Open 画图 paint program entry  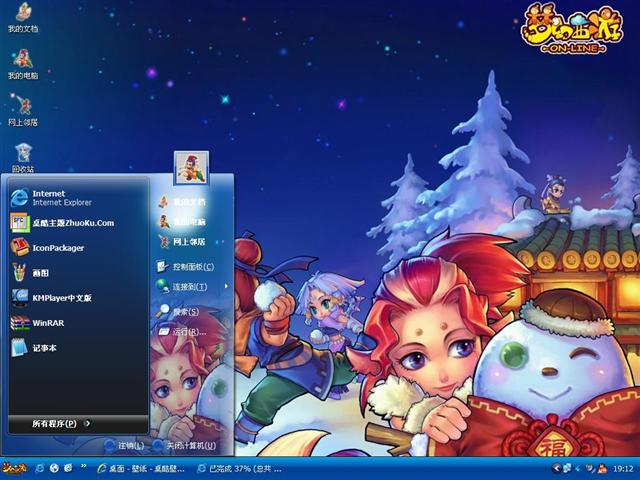[x=78, y=273]
